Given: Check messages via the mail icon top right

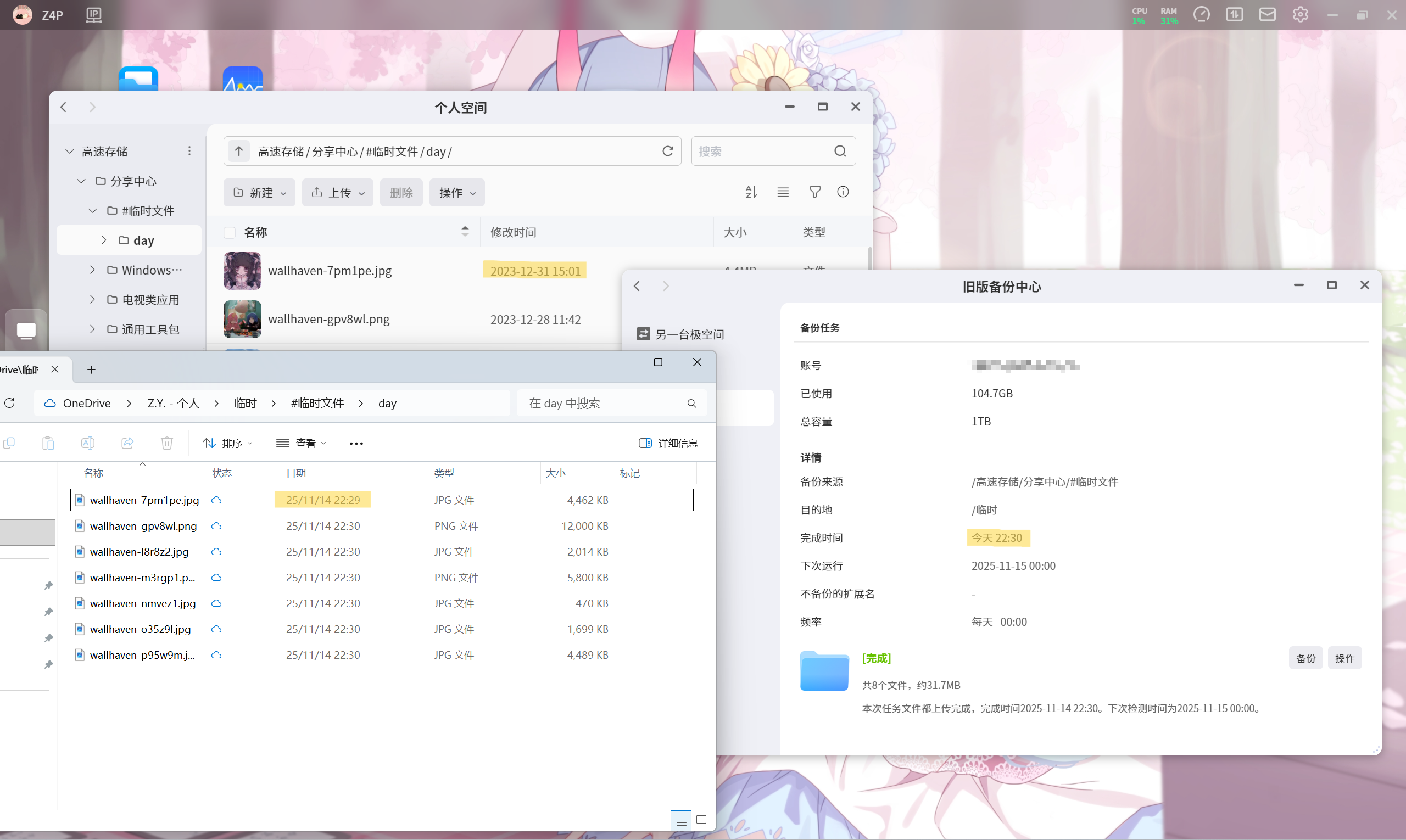Looking at the screenshot, I should click(x=1267, y=14).
